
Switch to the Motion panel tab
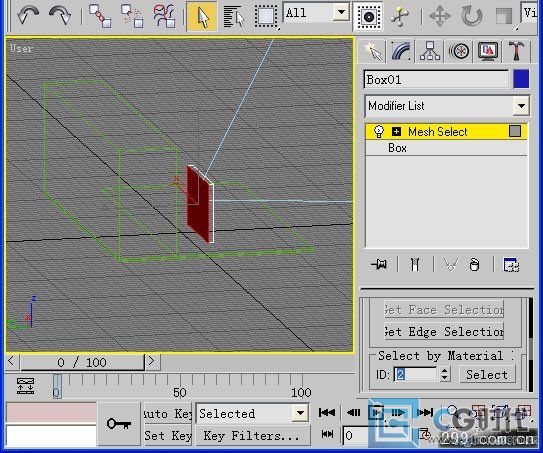click(x=459, y=51)
